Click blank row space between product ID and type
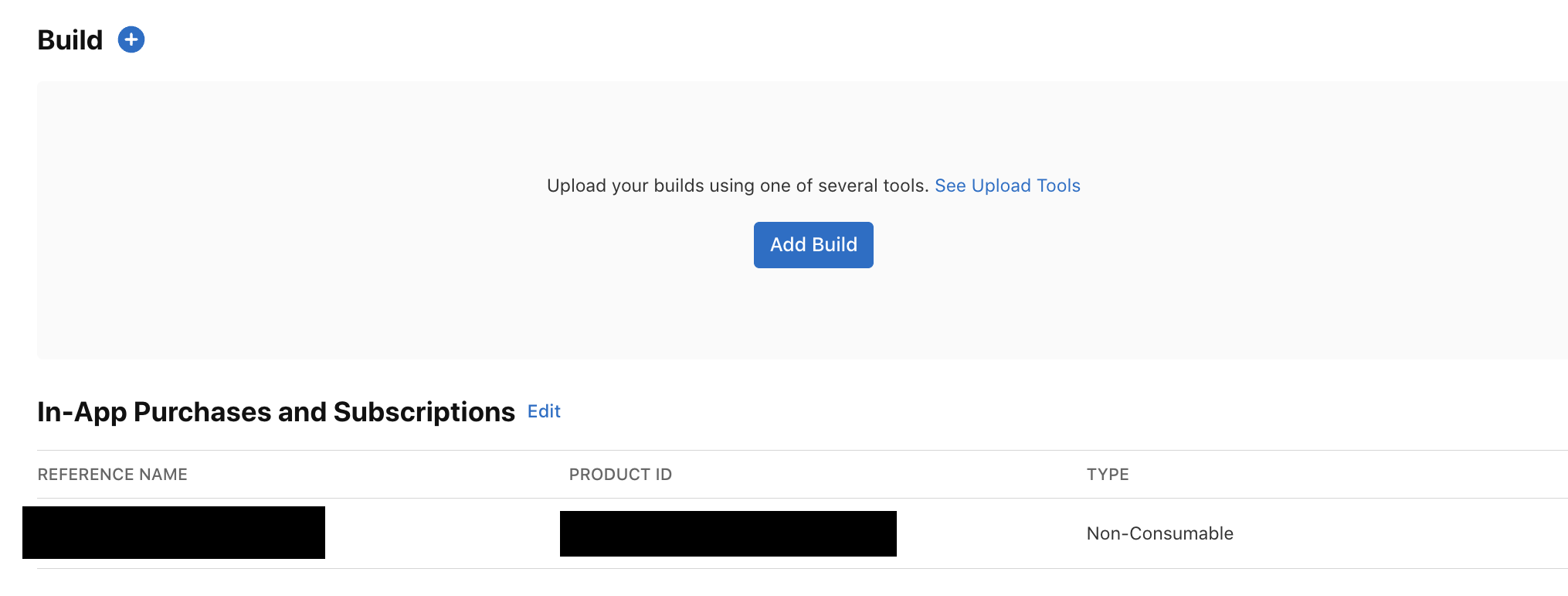1568x596 pixels. point(991,533)
